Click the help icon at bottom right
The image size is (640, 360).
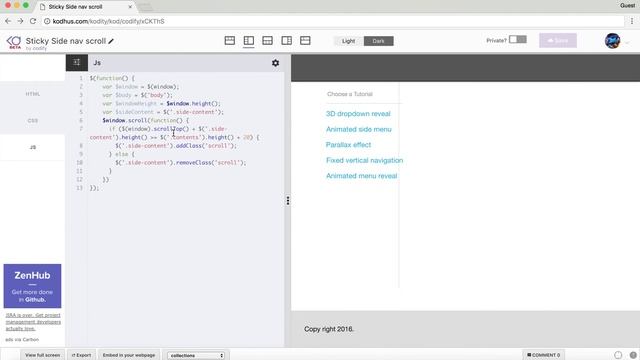[x=633, y=355]
